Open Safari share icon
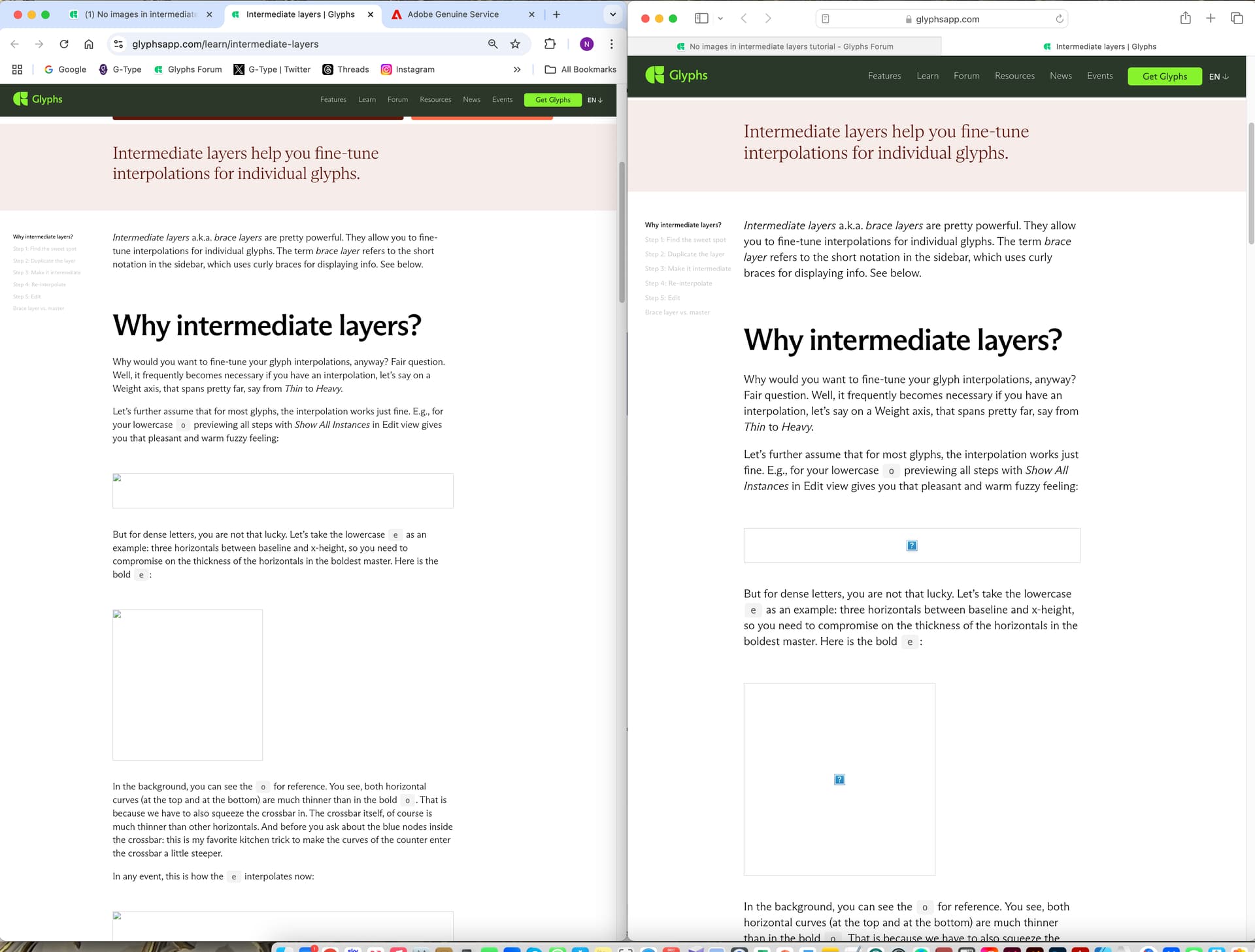1255x952 pixels. pos(1185,18)
